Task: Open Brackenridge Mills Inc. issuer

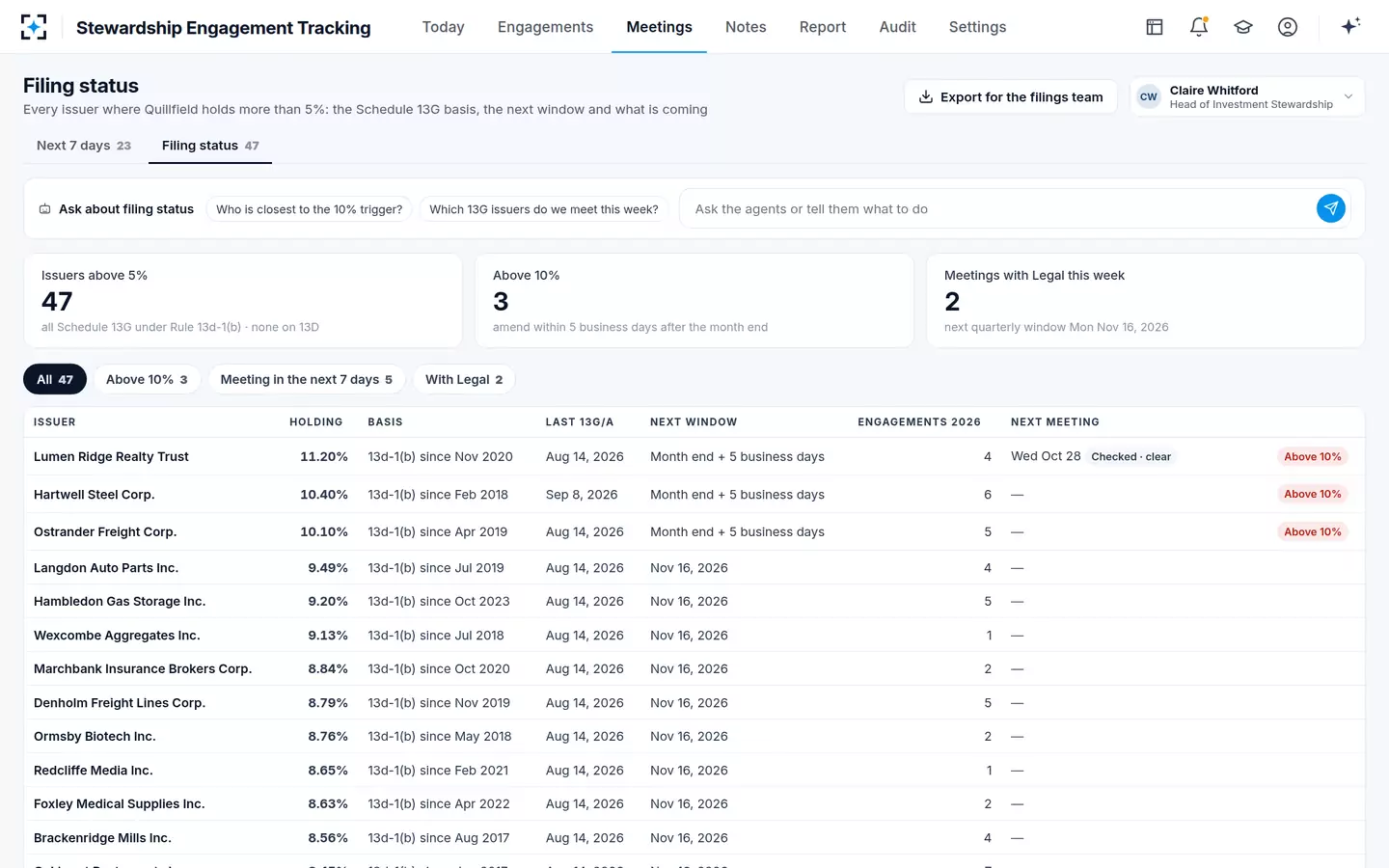Action: (x=102, y=838)
